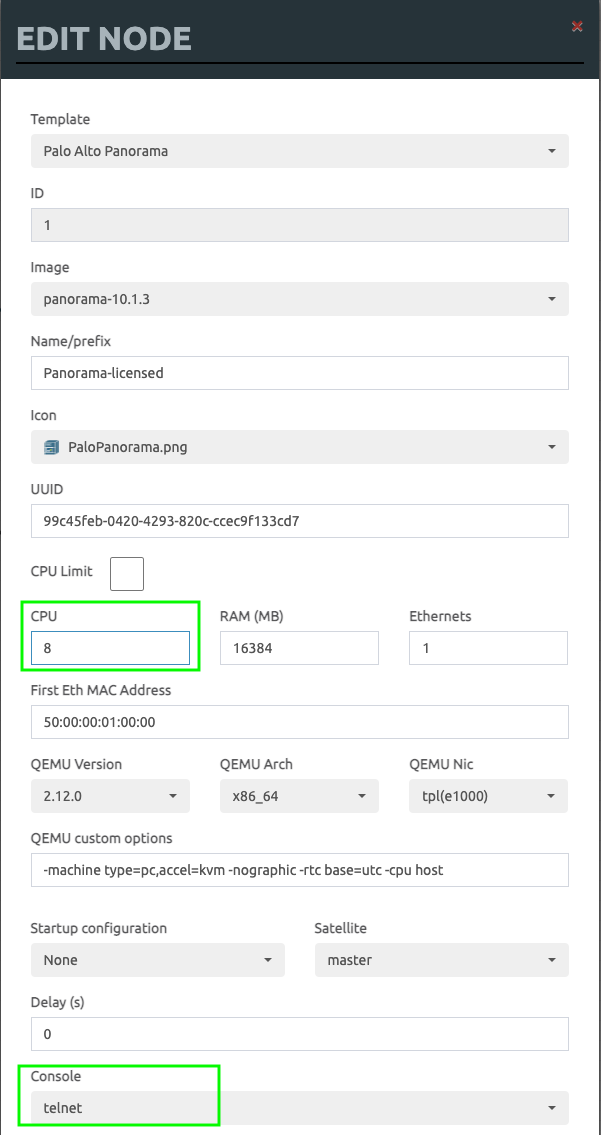601x1135 pixels.
Task: Click the CPU field containing 8
Action: [x=110, y=648]
